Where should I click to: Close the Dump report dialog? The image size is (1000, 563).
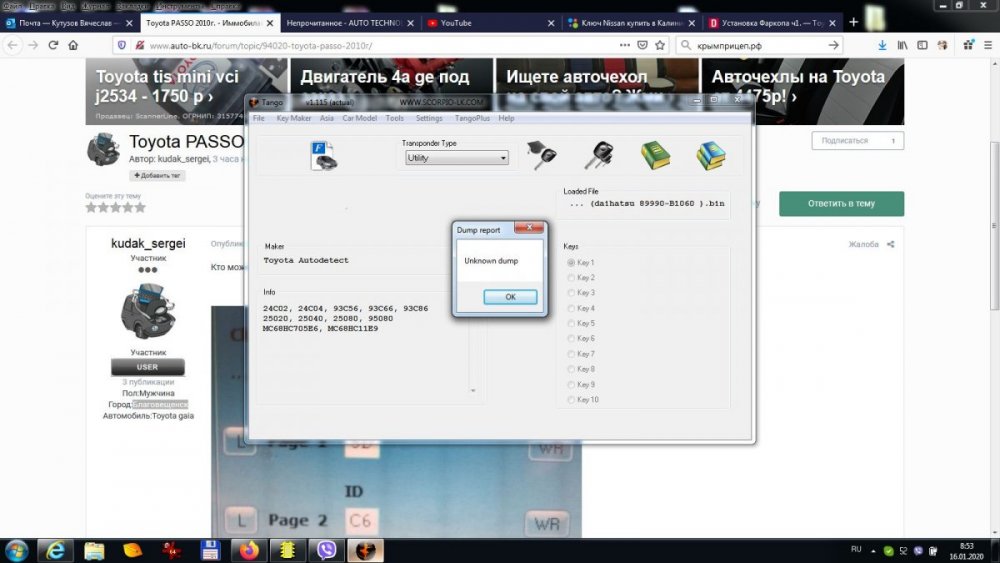click(x=529, y=228)
